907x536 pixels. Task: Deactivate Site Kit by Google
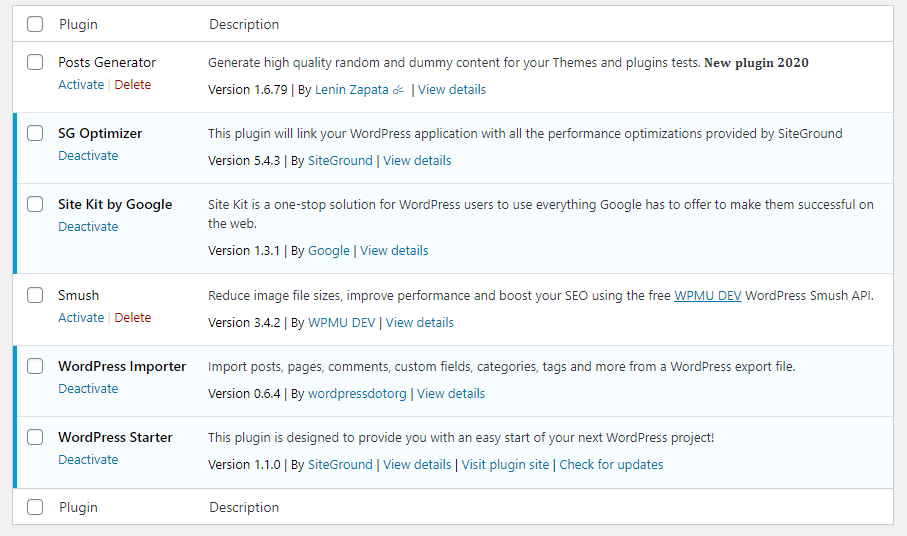tap(88, 227)
